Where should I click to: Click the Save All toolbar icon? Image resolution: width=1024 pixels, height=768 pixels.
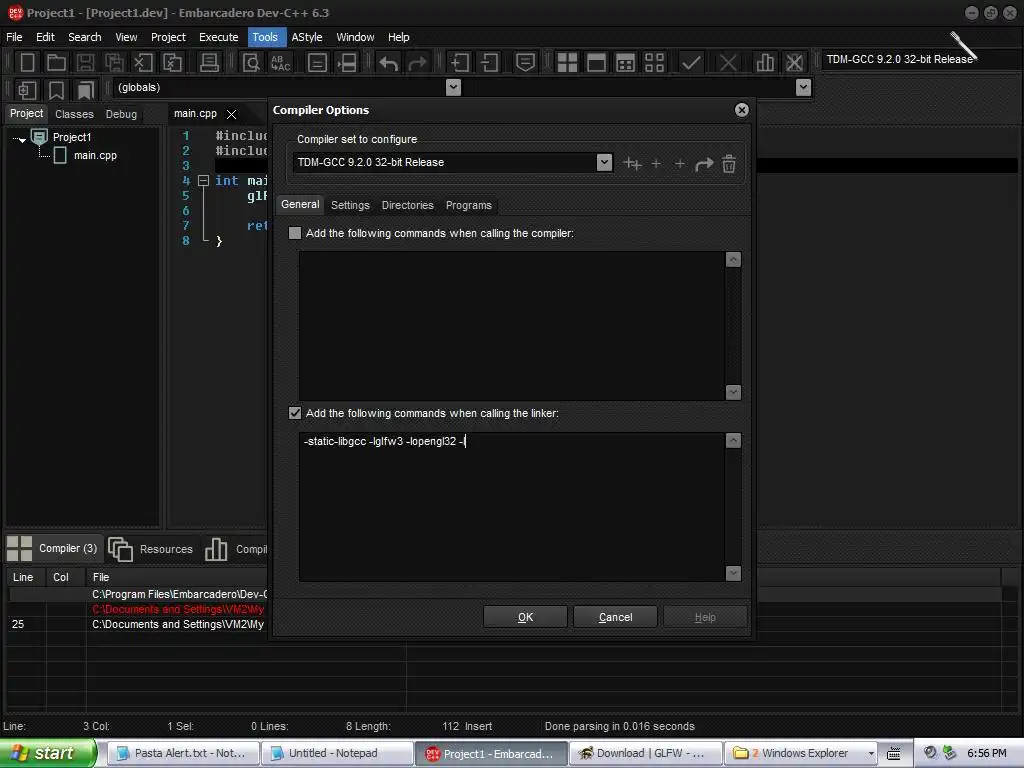[114, 63]
